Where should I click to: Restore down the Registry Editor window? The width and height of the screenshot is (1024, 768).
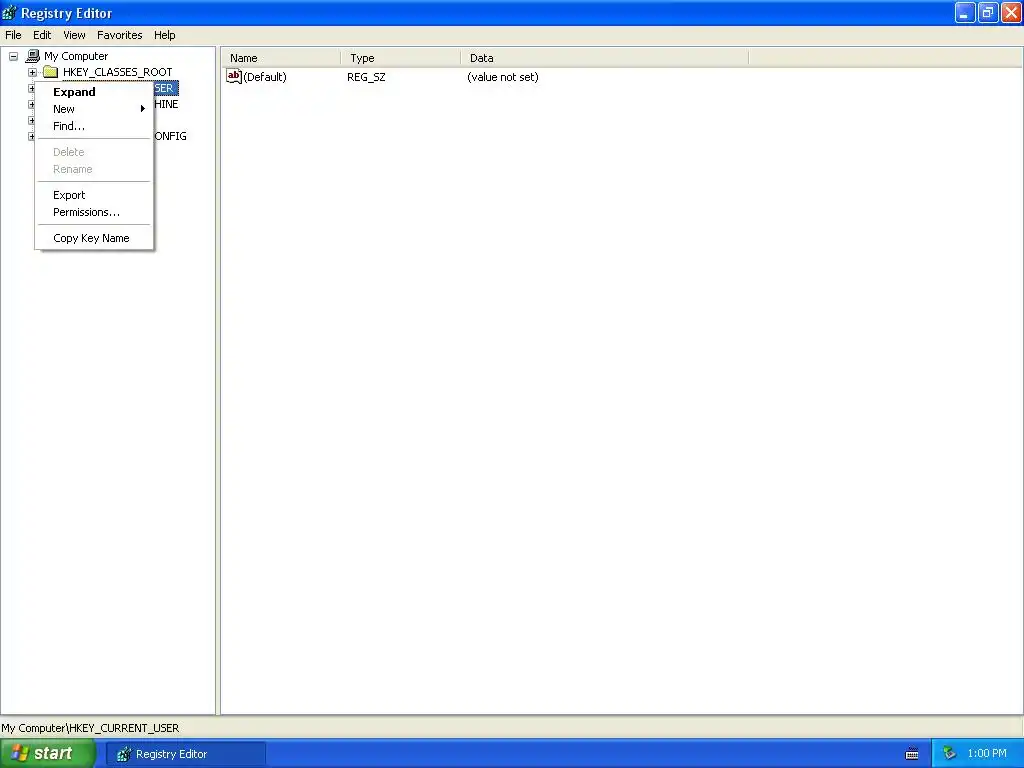pyautogui.click(x=987, y=12)
